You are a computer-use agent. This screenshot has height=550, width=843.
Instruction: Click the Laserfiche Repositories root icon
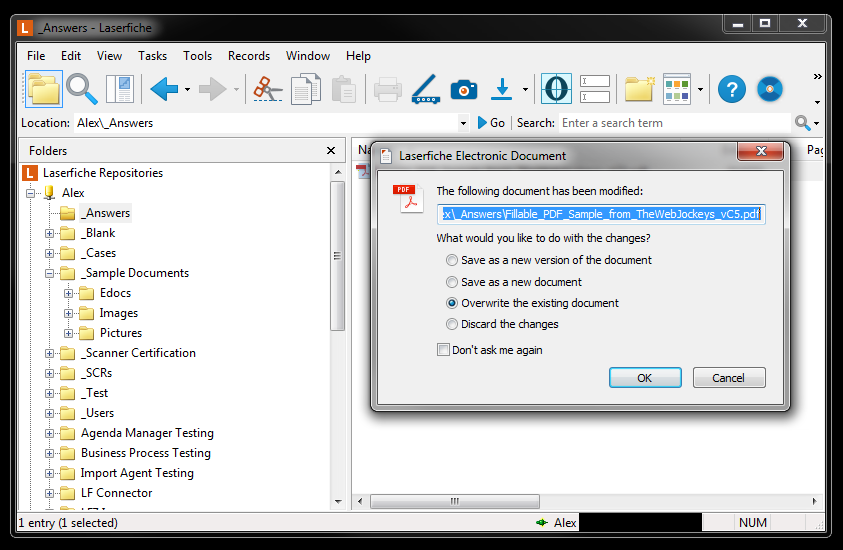(x=30, y=173)
